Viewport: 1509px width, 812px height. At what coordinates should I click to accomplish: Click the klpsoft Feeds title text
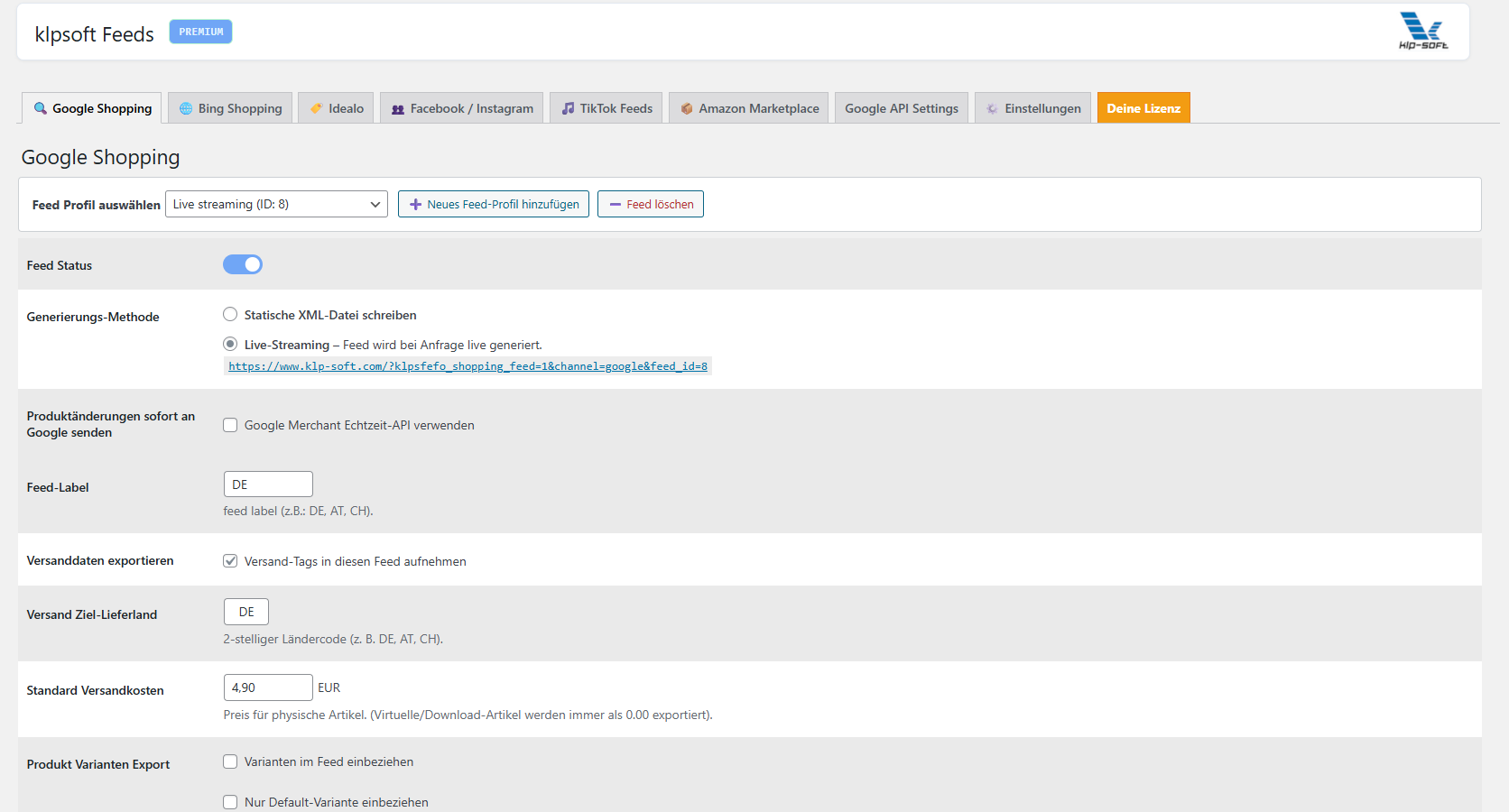pyautogui.click(x=95, y=34)
